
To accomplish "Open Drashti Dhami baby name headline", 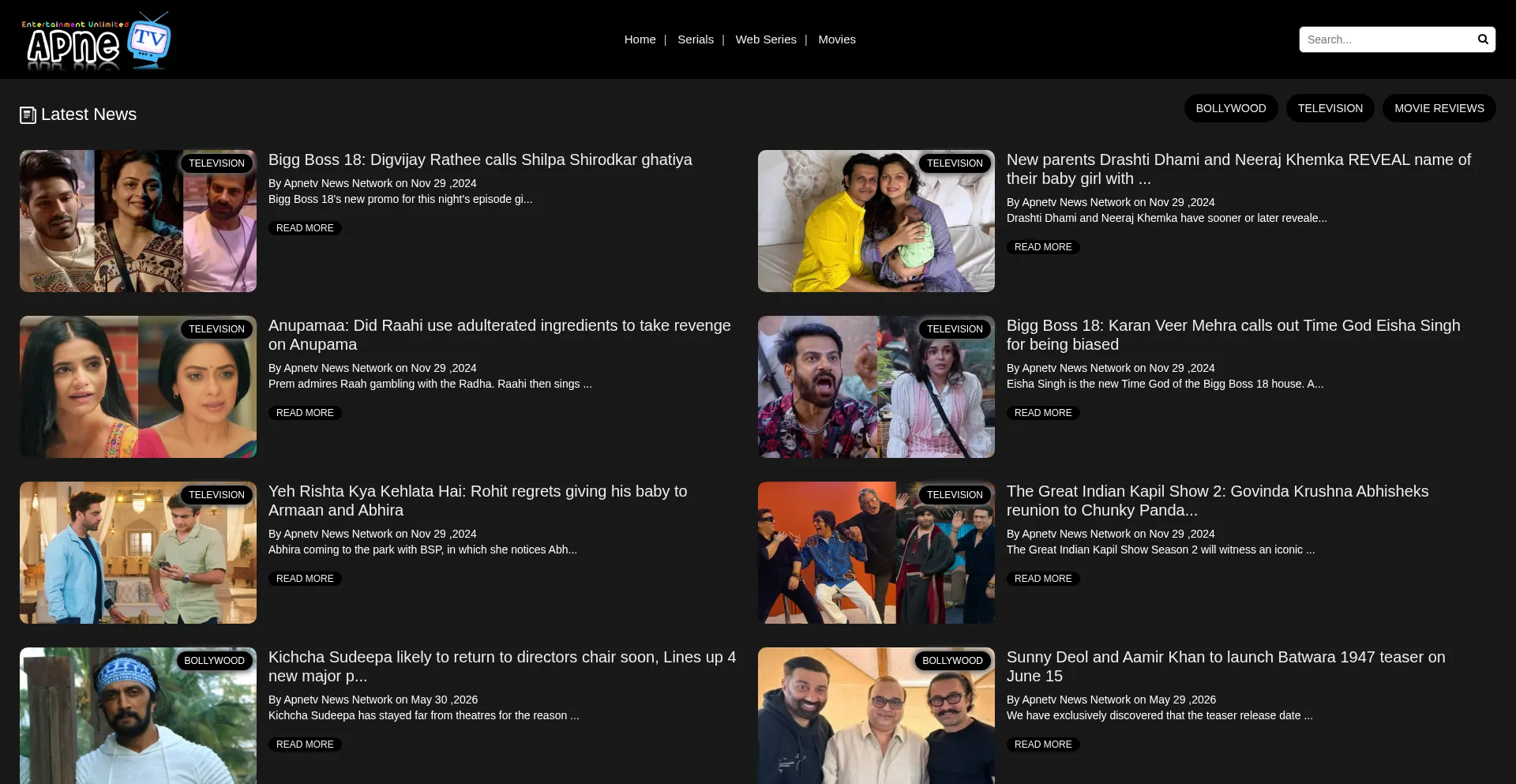I will [1238, 169].
